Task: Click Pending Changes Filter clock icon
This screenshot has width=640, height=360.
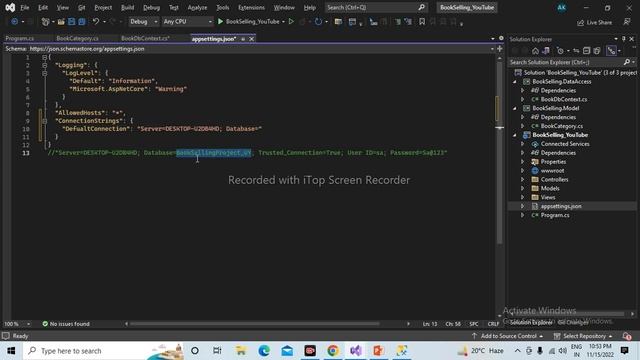Action: 560,51
